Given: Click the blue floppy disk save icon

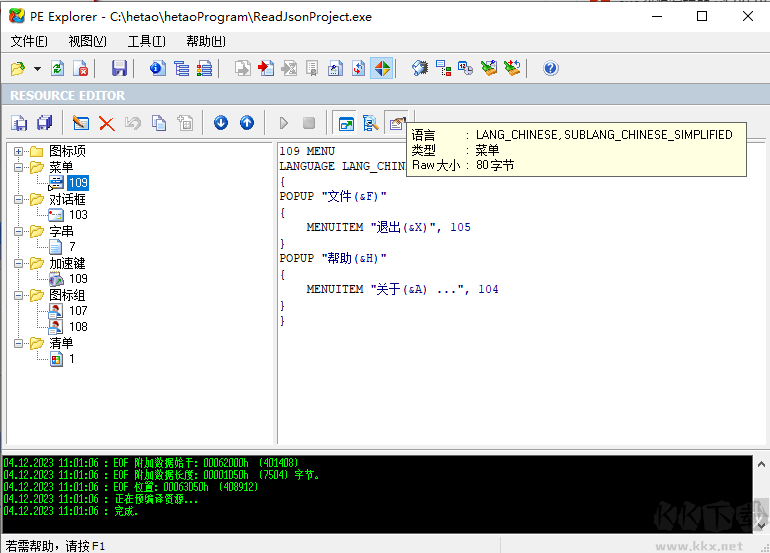Looking at the screenshot, I should (119, 68).
